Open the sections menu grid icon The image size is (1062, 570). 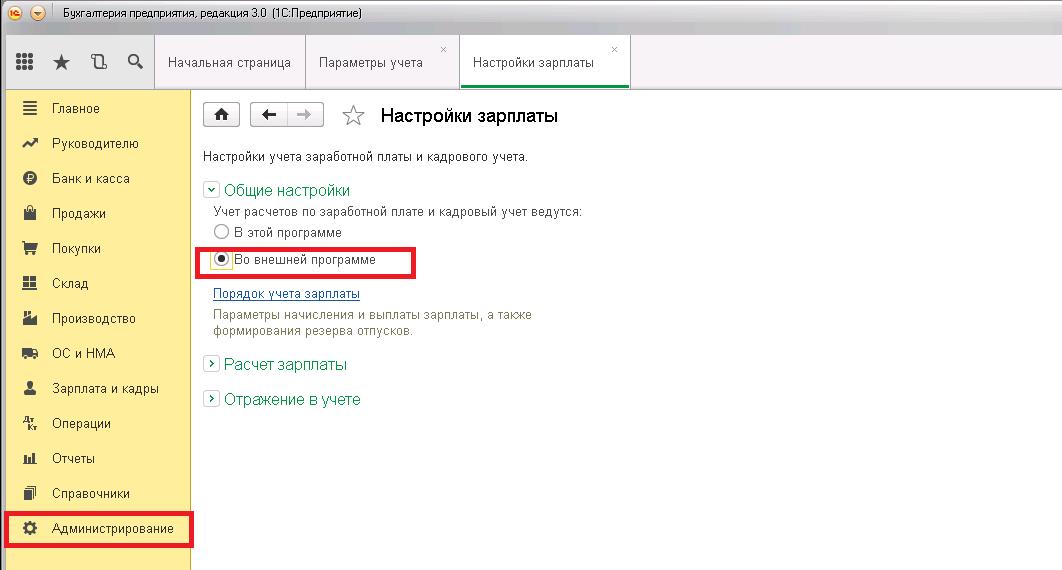coord(24,62)
